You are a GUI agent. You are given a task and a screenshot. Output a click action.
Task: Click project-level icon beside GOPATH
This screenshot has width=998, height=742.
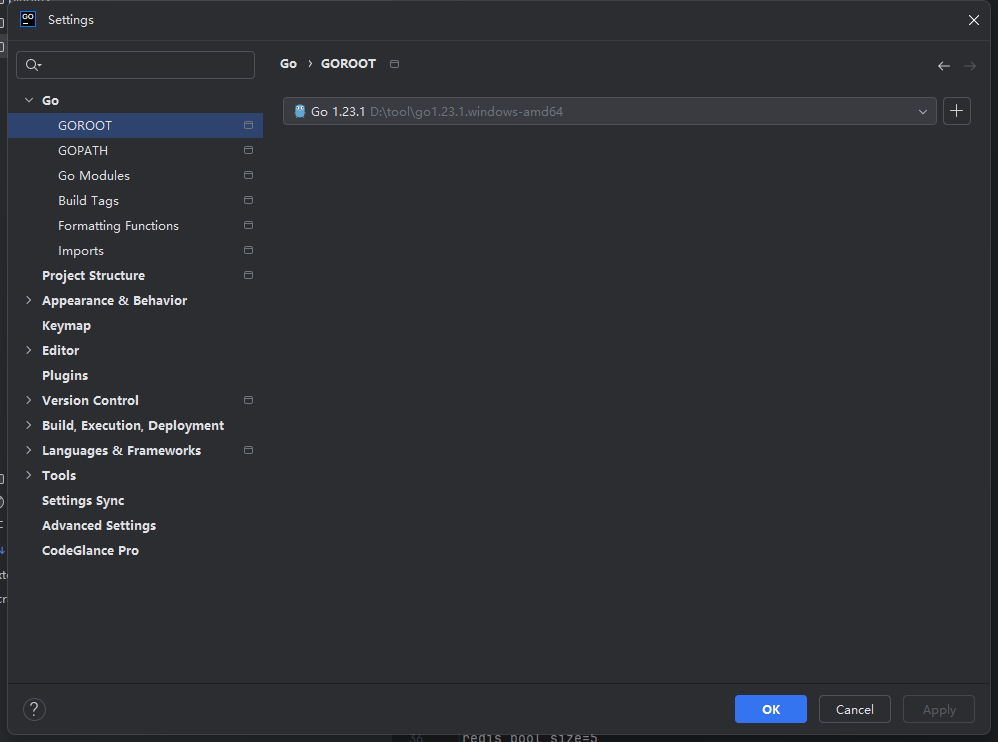click(248, 150)
